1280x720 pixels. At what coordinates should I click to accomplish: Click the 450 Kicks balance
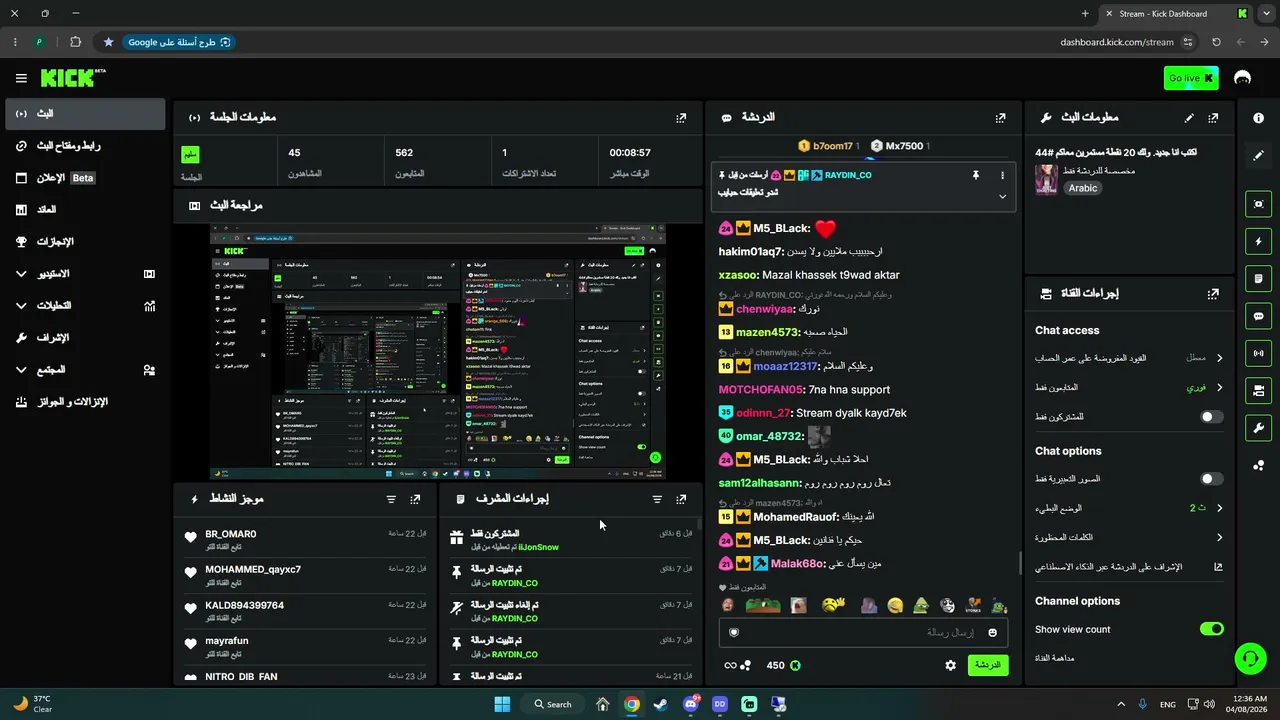(x=783, y=665)
